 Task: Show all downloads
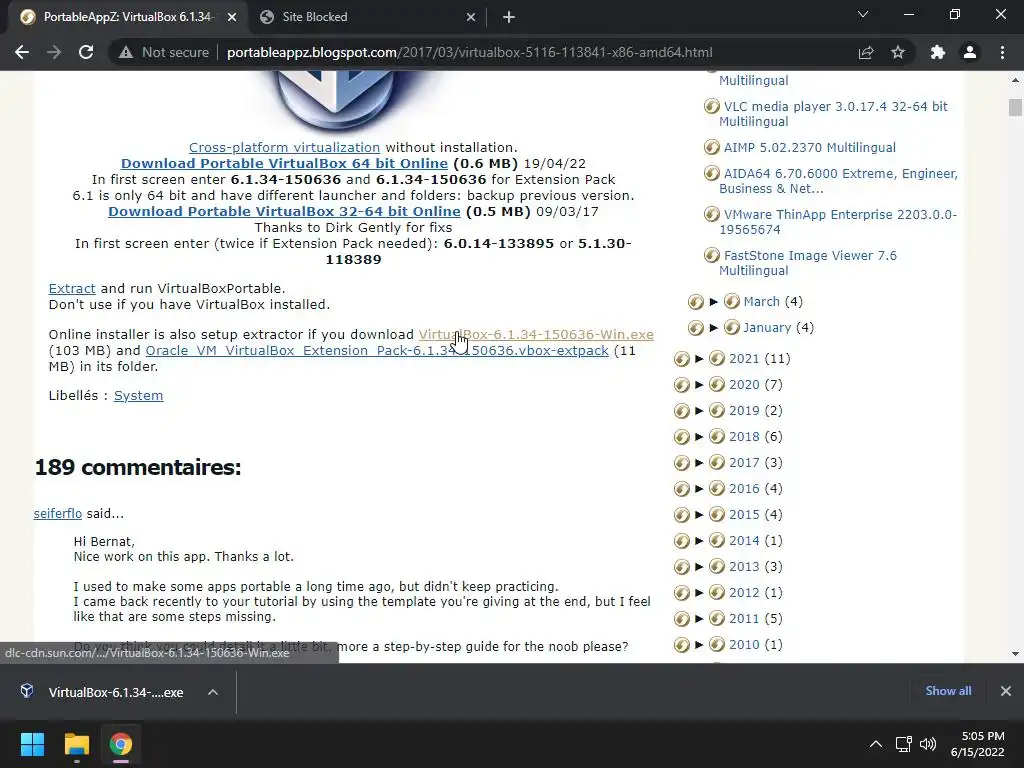pyautogui.click(x=948, y=691)
